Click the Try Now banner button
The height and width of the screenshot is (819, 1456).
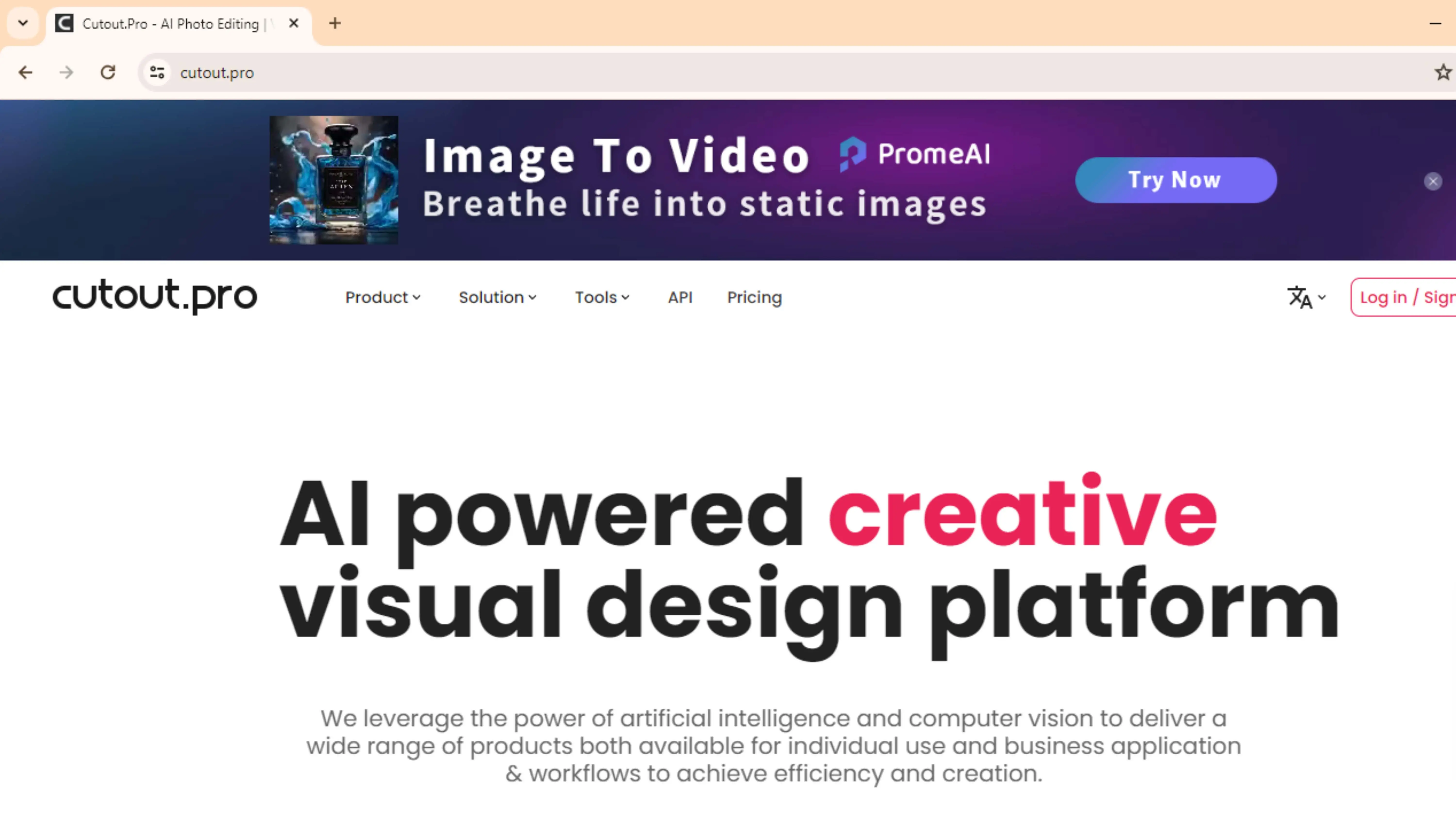pos(1176,180)
